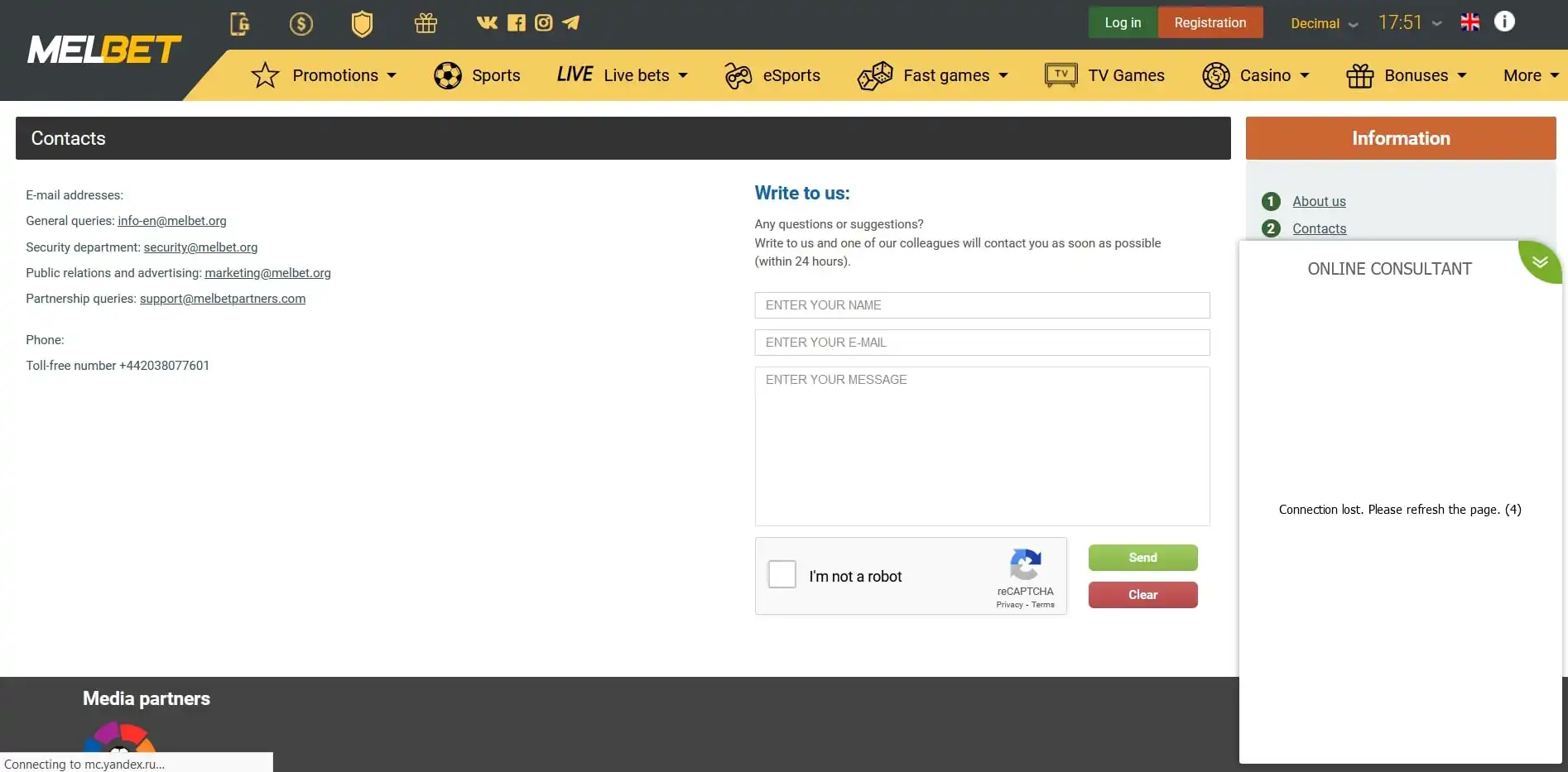This screenshot has height=772, width=1568.
Task: Open the Instagram social page
Action: pyautogui.click(x=543, y=22)
